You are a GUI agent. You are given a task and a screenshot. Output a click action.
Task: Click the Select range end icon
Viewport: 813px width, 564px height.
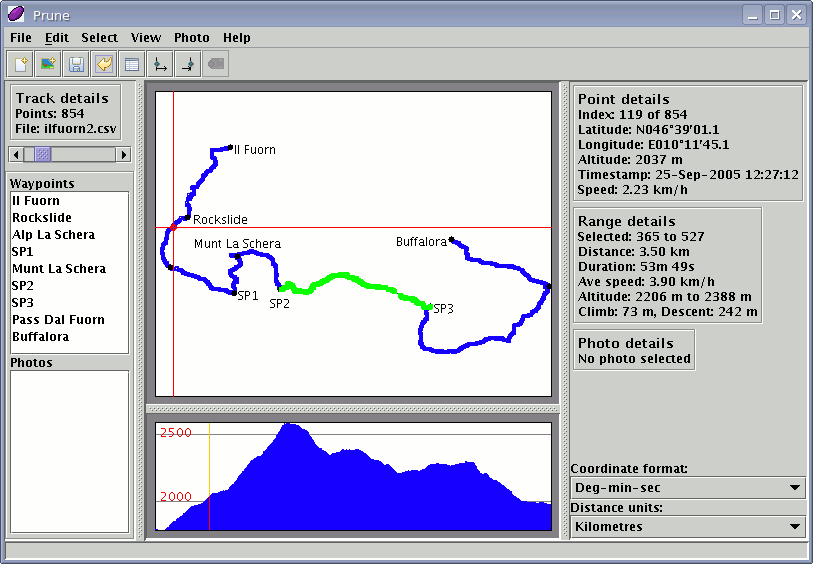(187, 65)
